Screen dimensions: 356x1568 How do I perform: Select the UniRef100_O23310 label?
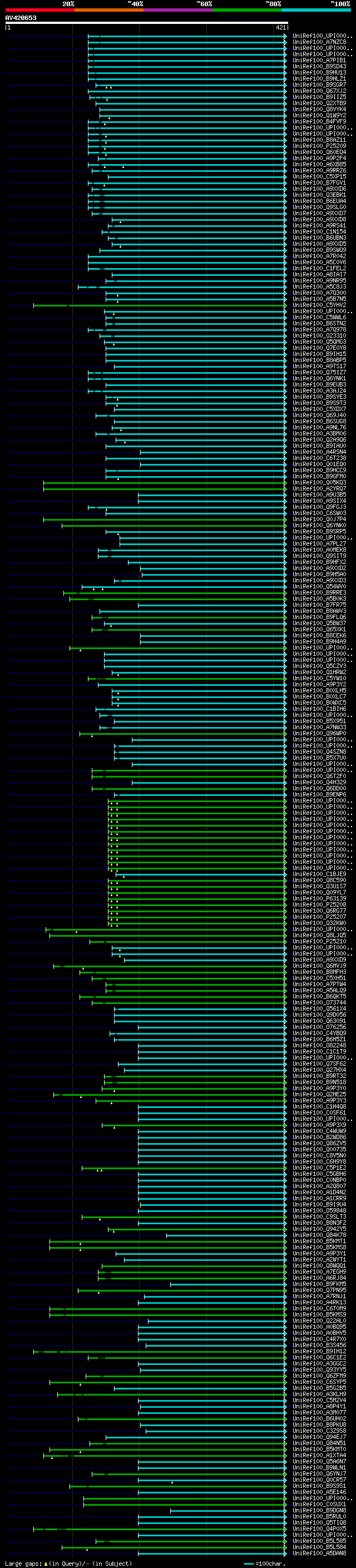click(x=319, y=335)
